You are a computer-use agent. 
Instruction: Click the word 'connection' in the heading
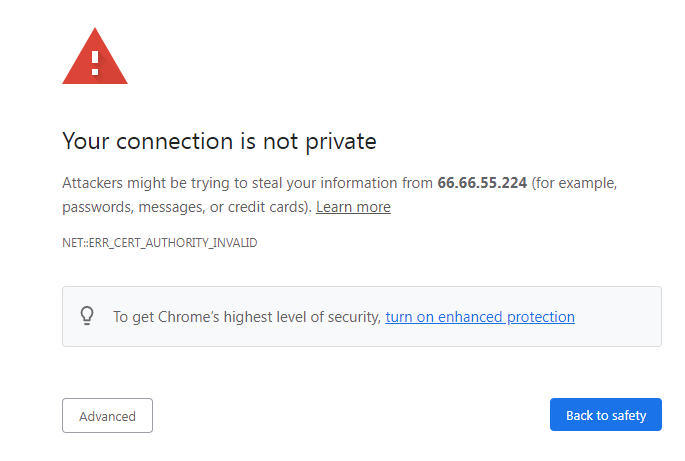174,142
